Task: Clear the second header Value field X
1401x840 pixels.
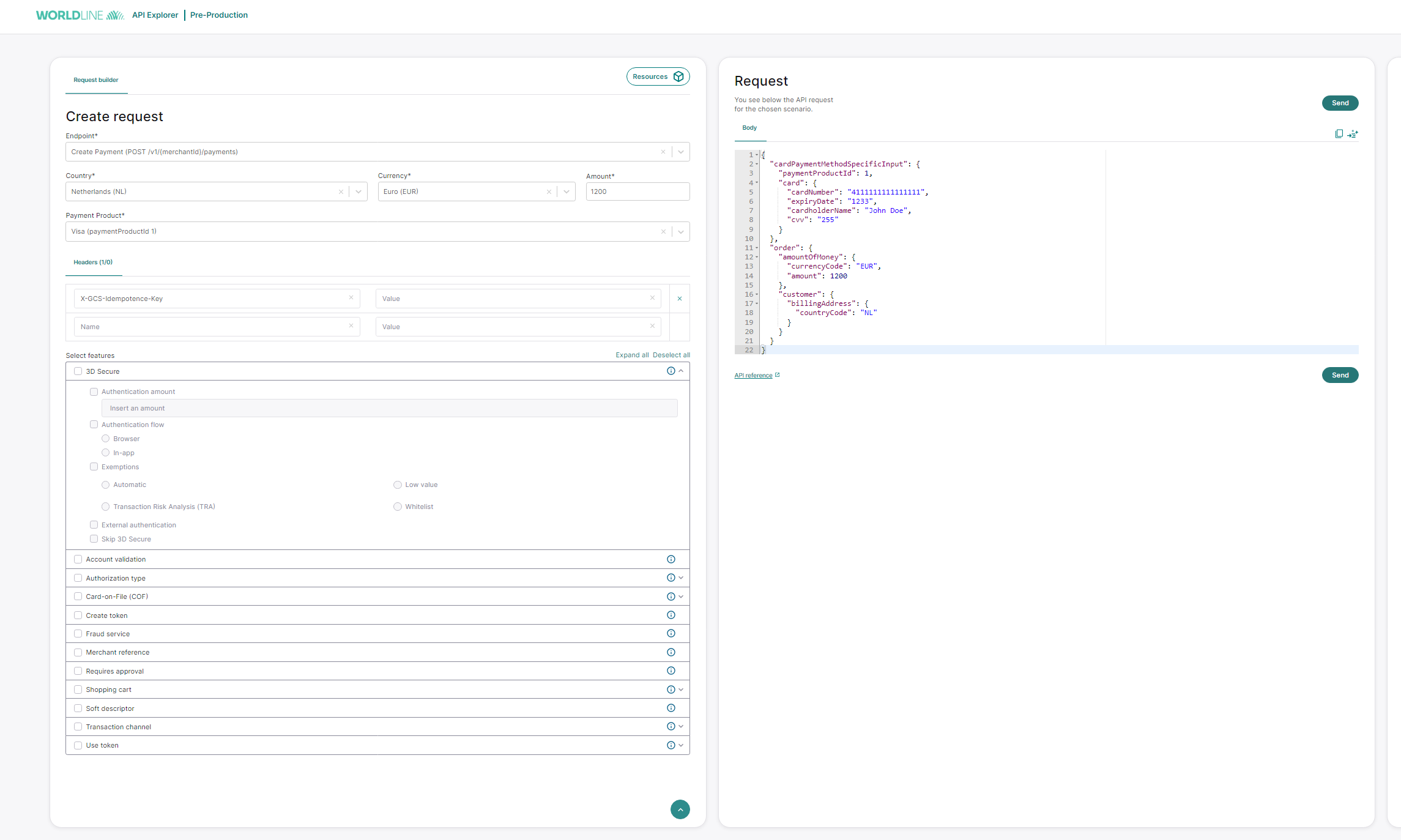Action: 652,326
